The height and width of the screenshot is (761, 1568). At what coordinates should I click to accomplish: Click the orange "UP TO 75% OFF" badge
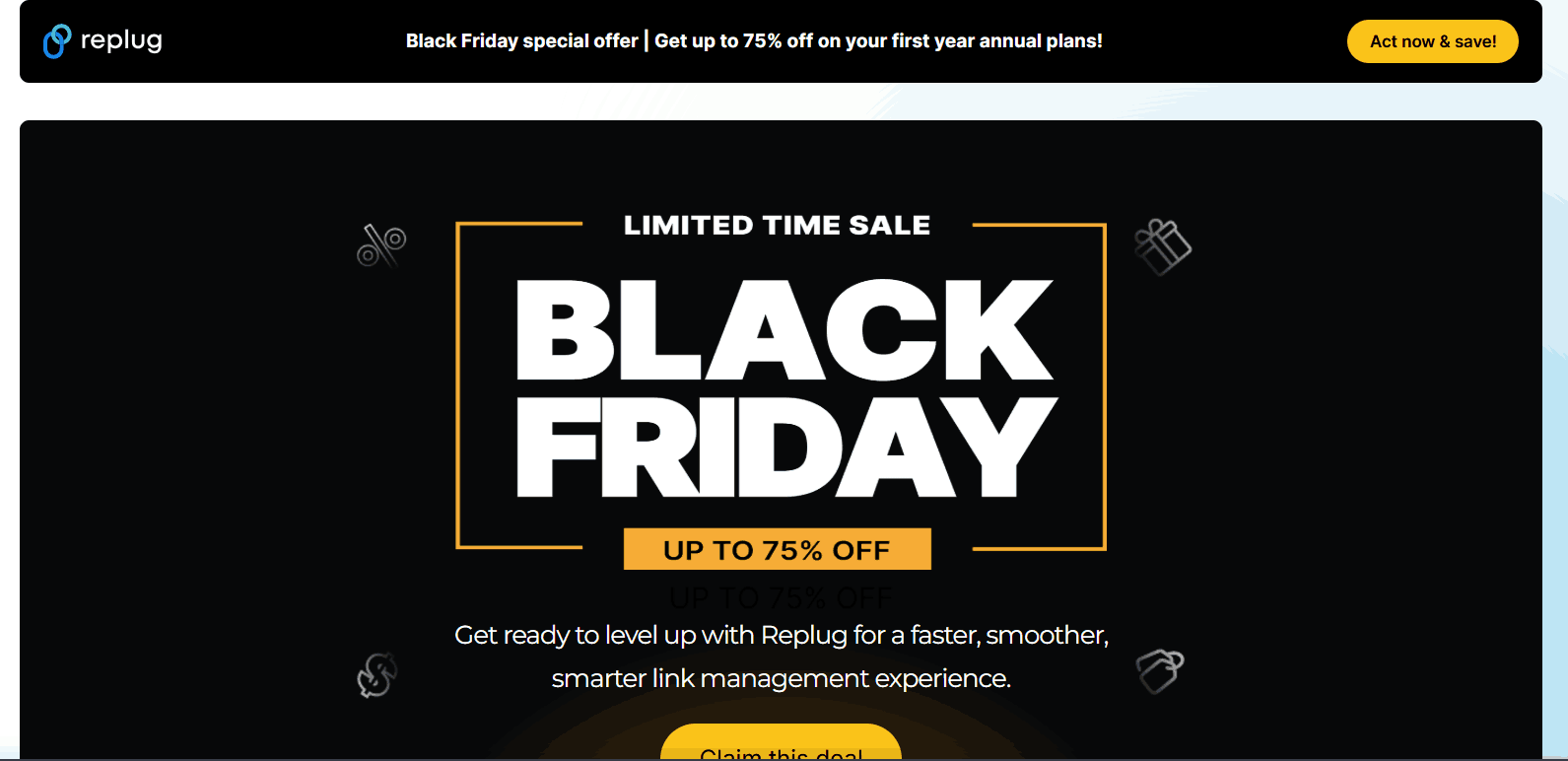(777, 549)
